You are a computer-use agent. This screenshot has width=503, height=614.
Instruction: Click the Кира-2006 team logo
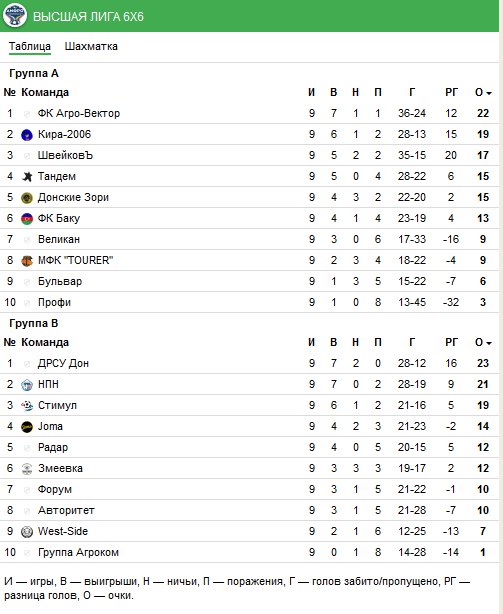click(x=27, y=135)
